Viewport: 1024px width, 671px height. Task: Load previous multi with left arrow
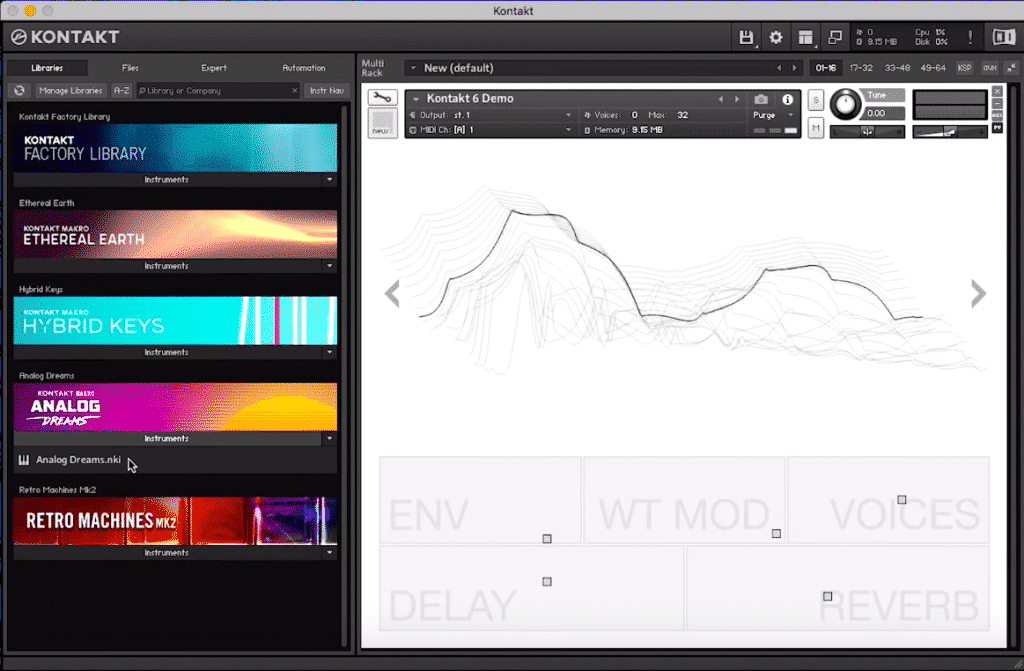point(778,68)
